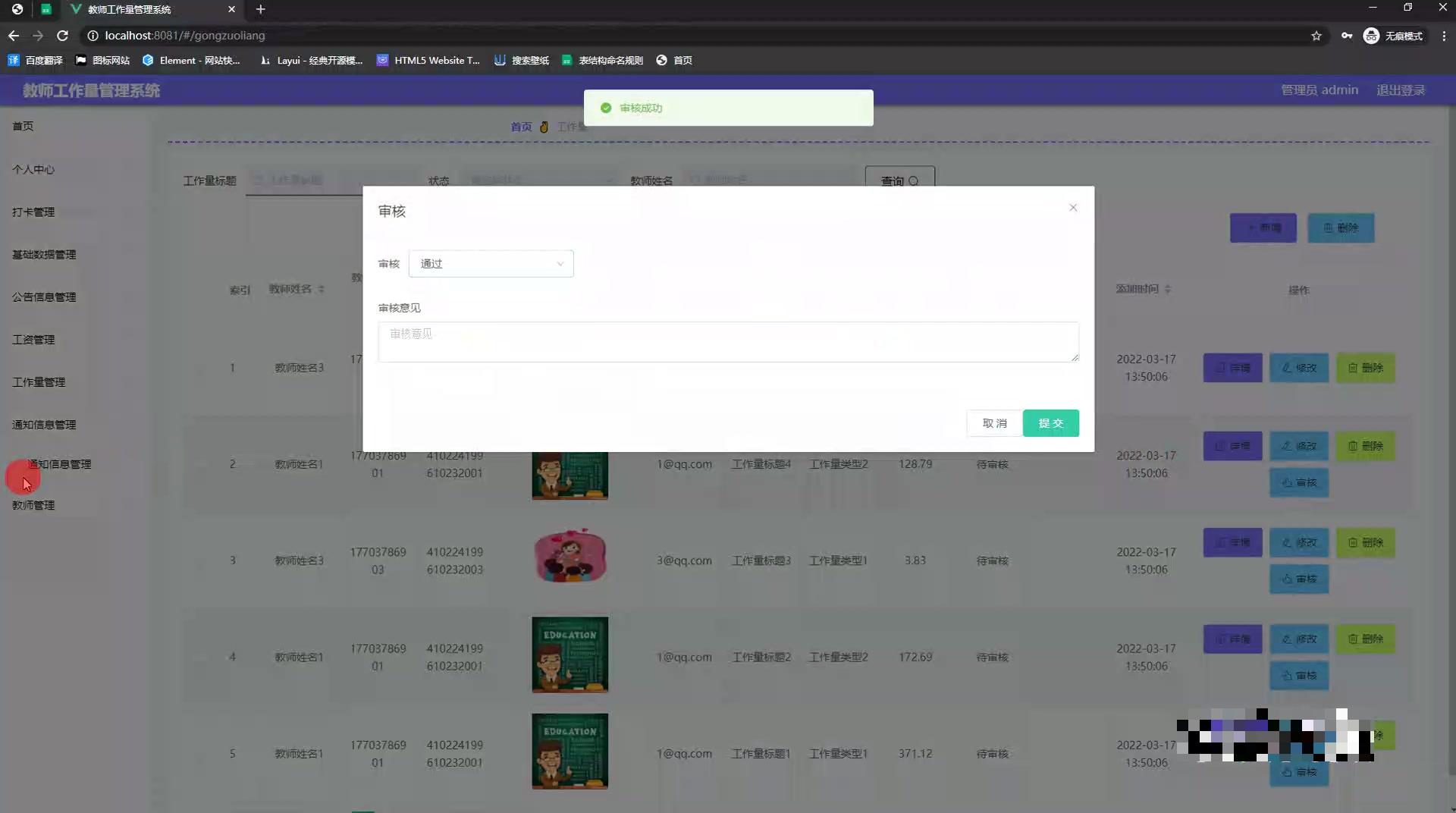
Task: Click the key icon in the address bar
Action: tap(1347, 36)
